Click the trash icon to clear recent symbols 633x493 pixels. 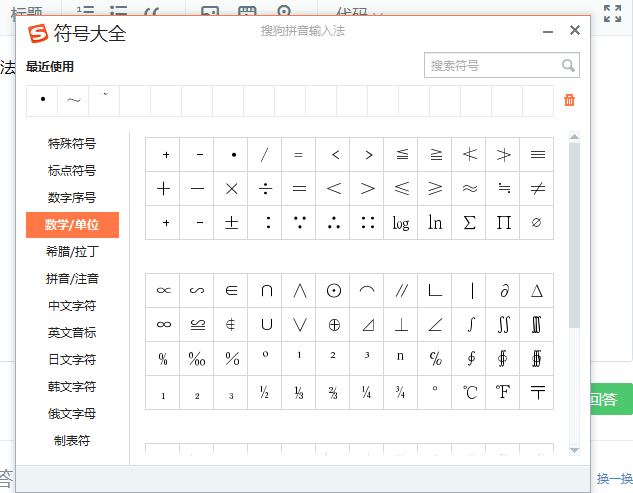[569, 100]
